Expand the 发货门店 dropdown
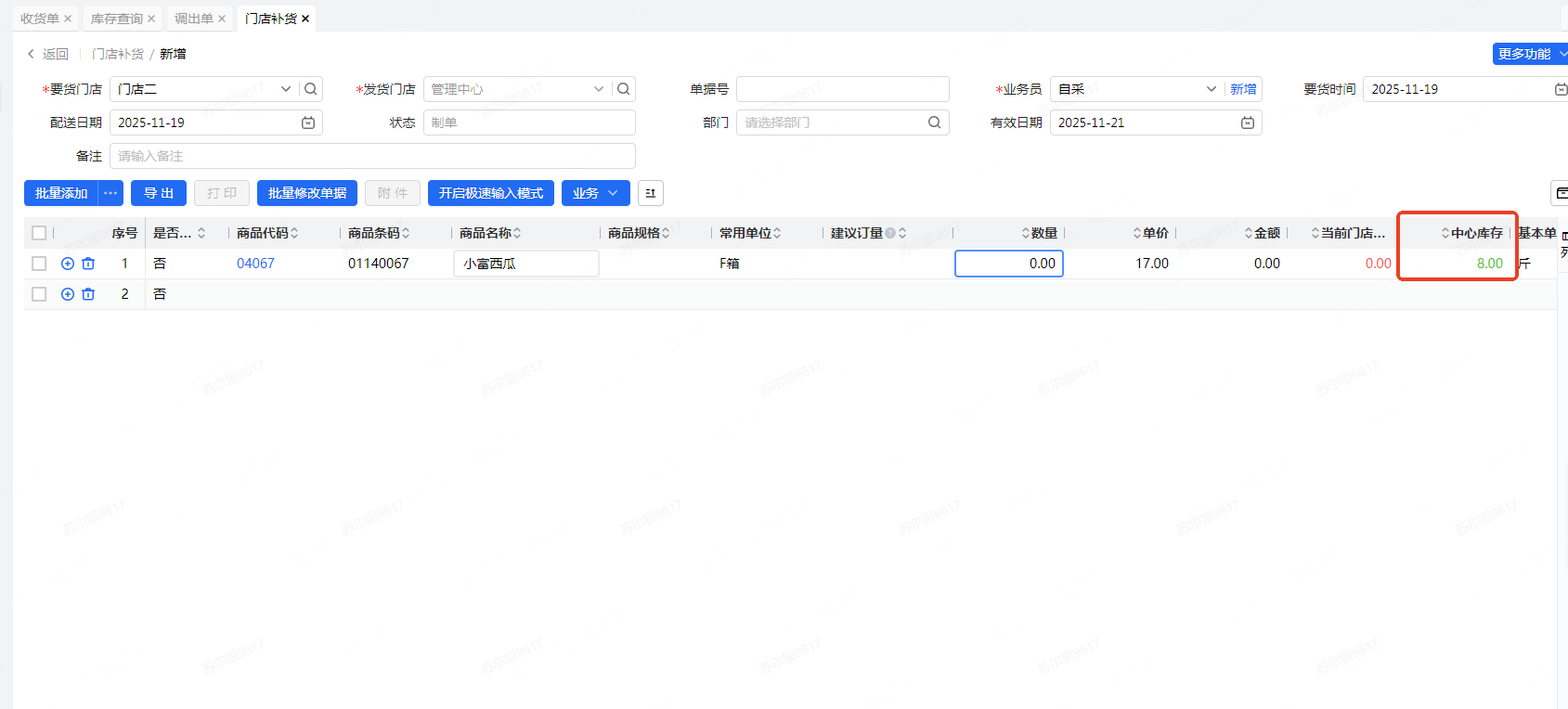This screenshot has width=1568, height=709. coord(599,89)
